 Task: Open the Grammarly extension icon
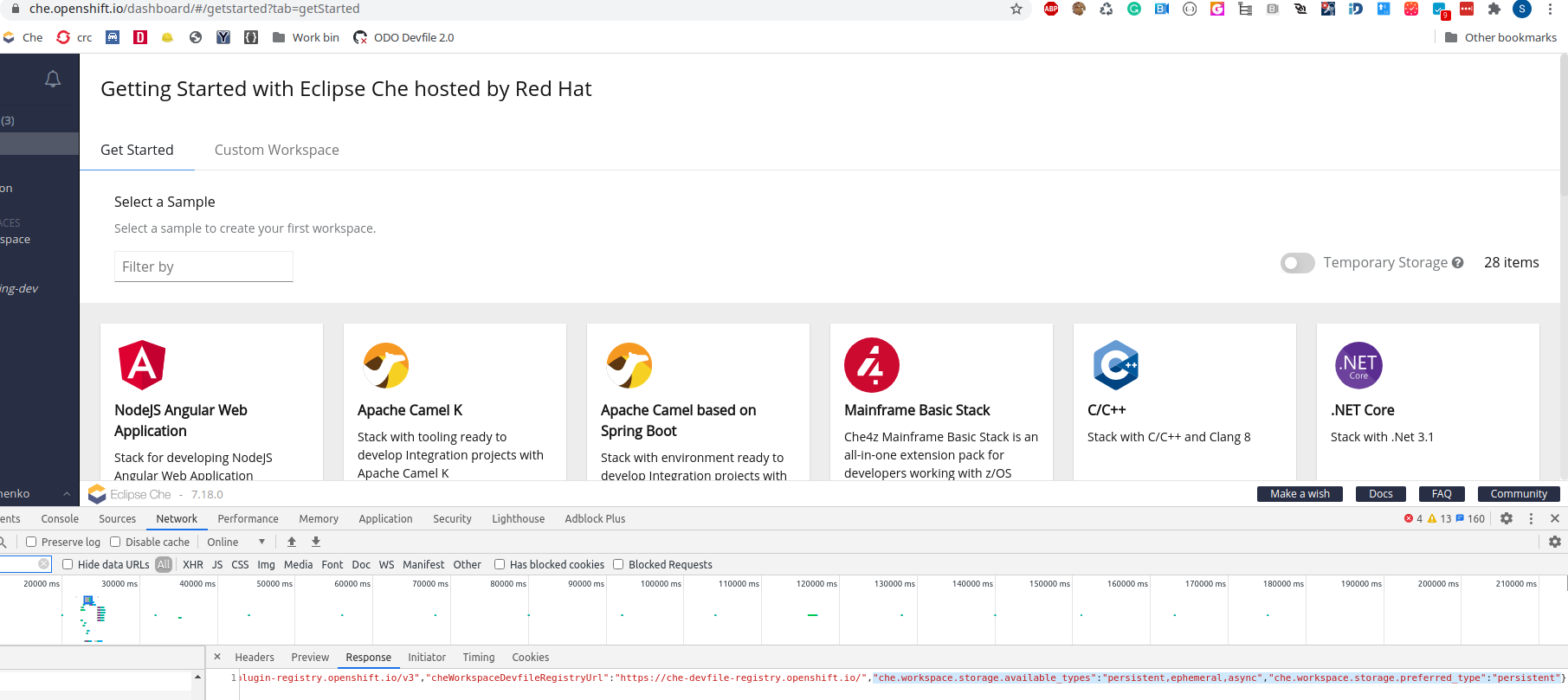coord(1134,9)
